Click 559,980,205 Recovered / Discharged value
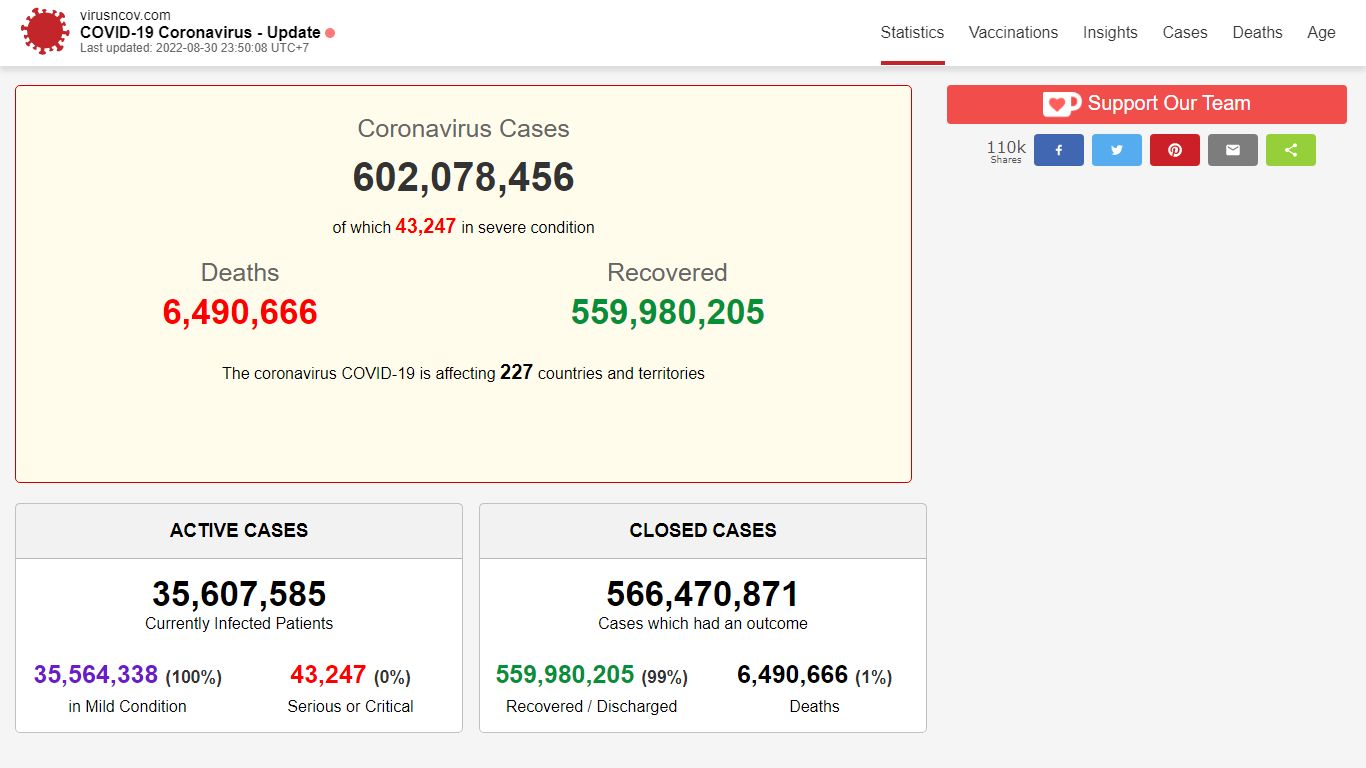This screenshot has width=1366, height=768. 565,675
